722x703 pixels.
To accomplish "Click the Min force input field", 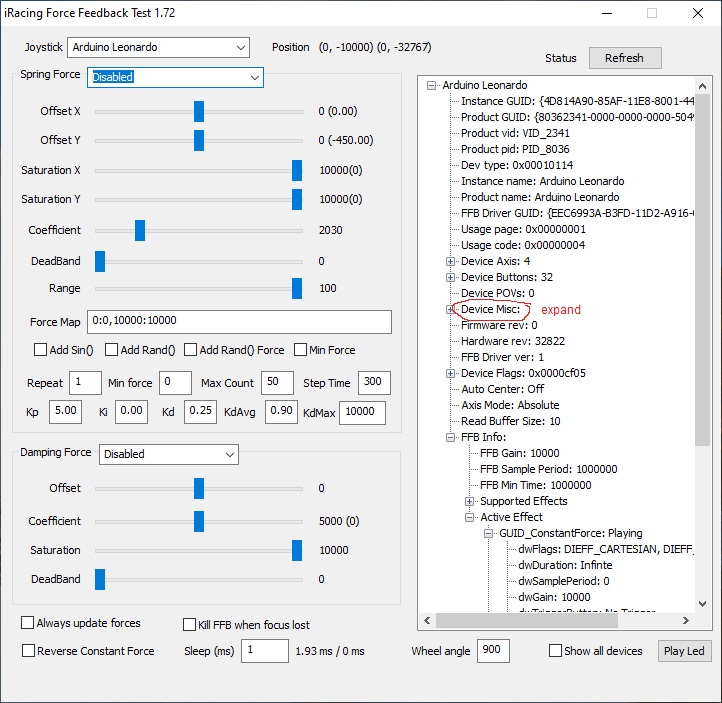I will coord(175,383).
